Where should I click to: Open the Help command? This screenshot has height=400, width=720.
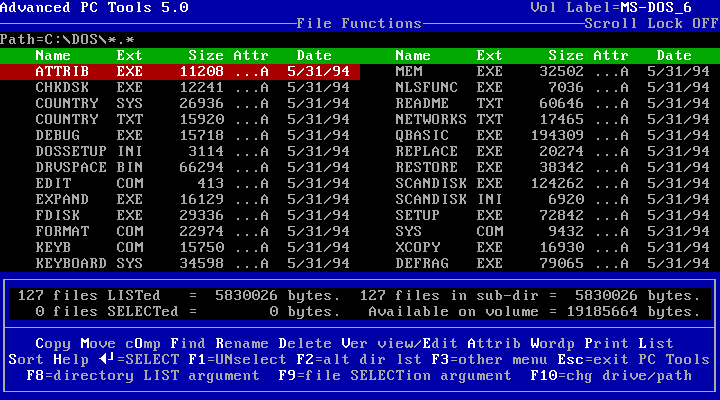(71, 360)
